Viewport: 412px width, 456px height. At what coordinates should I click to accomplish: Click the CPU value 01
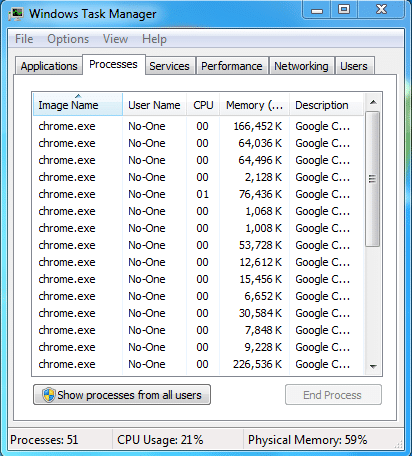coord(202,194)
